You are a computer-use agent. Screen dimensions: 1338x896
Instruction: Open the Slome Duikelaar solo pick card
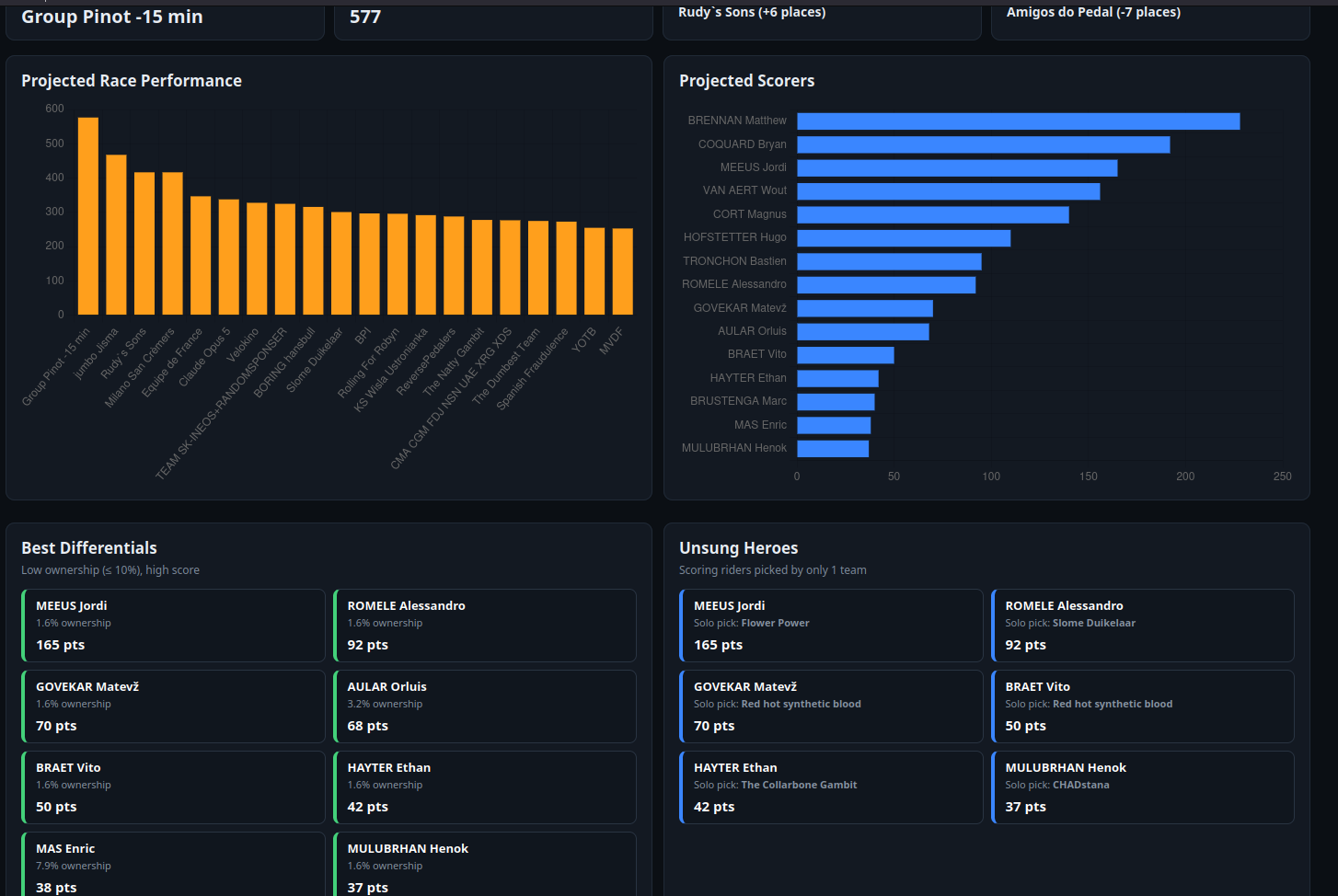coord(1143,626)
